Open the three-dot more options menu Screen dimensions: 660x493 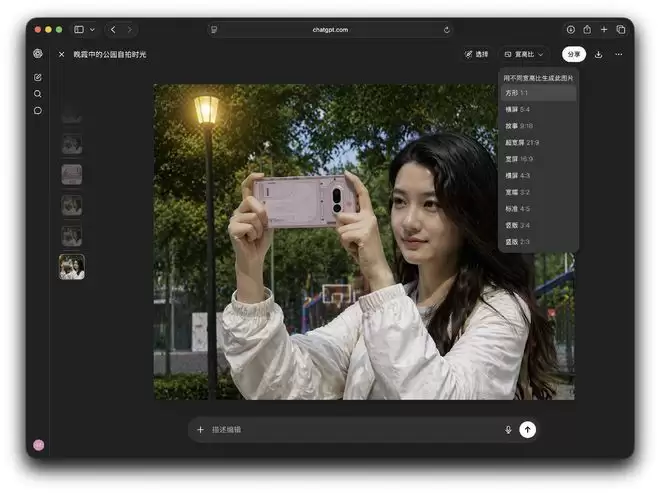point(619,54)
